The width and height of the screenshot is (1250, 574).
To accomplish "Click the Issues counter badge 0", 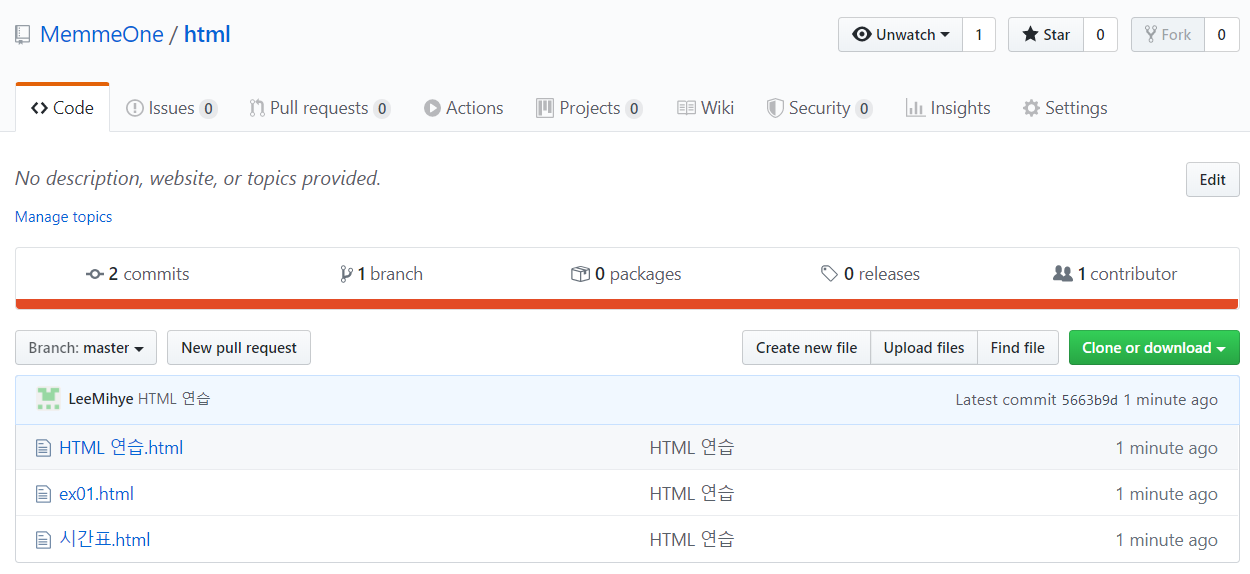I will [208, 109].
